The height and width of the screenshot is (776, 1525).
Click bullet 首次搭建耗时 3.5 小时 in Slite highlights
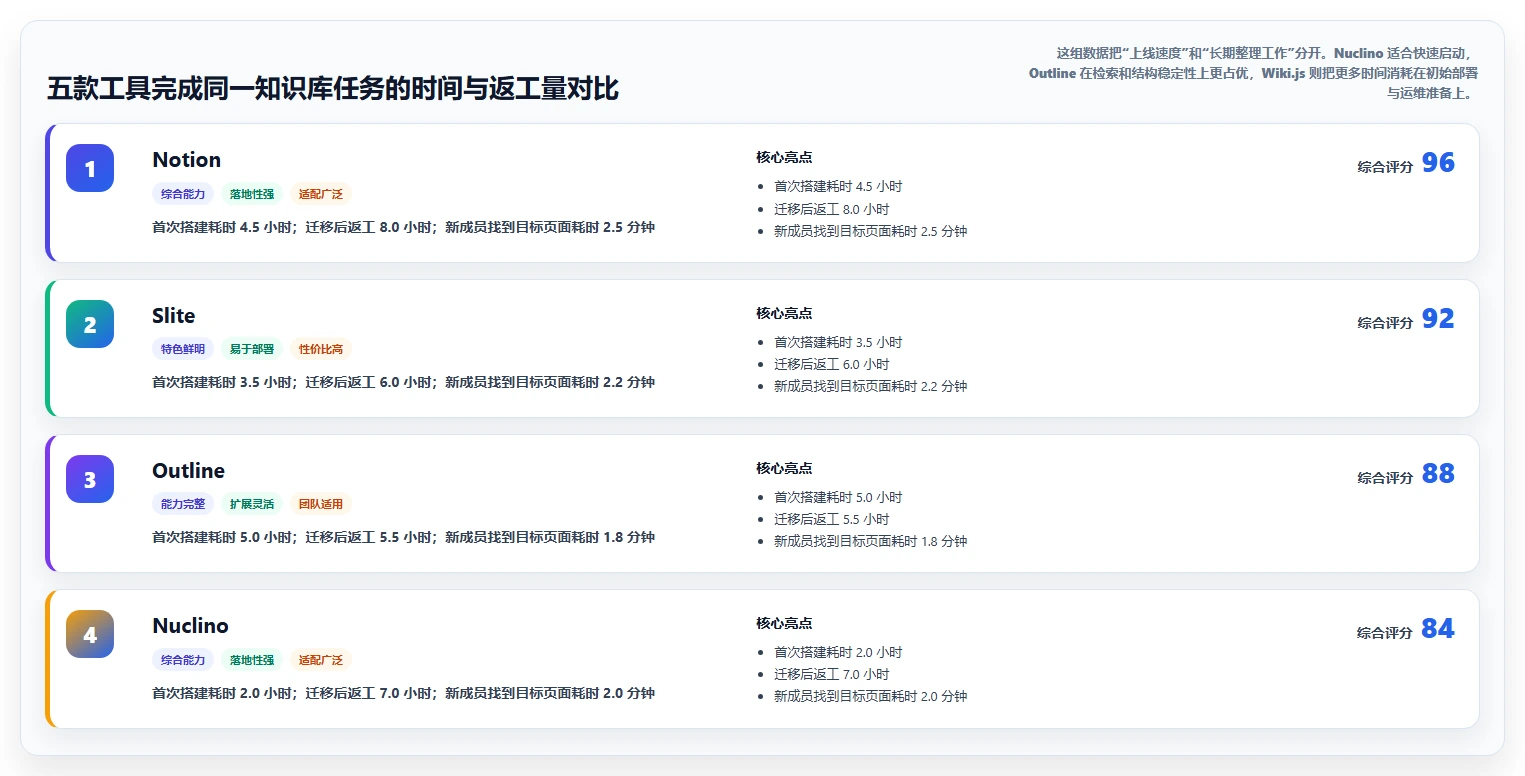(x=838, y=342)
